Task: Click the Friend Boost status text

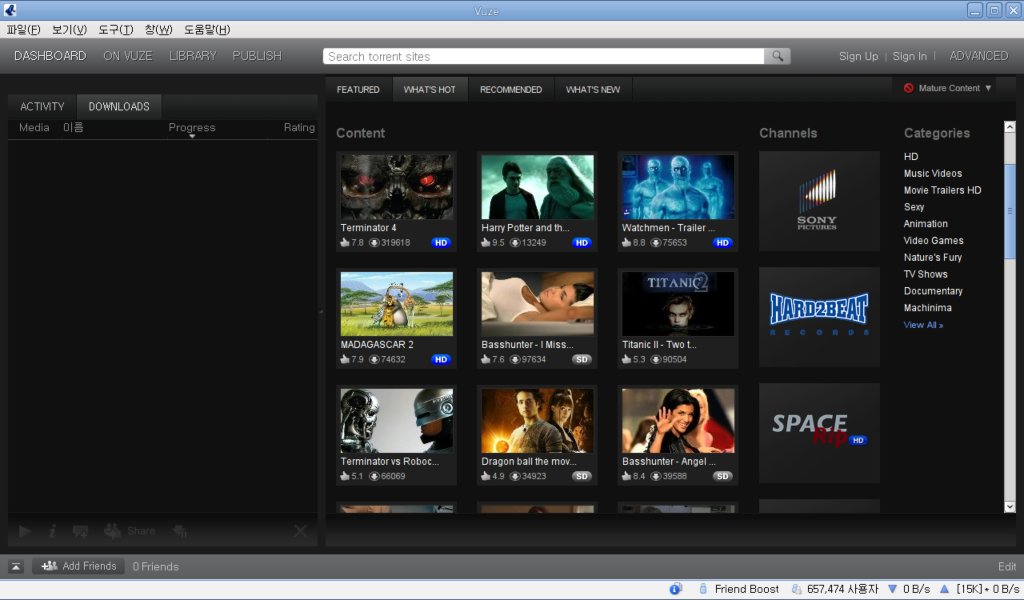Action: (x=746, y=589)
